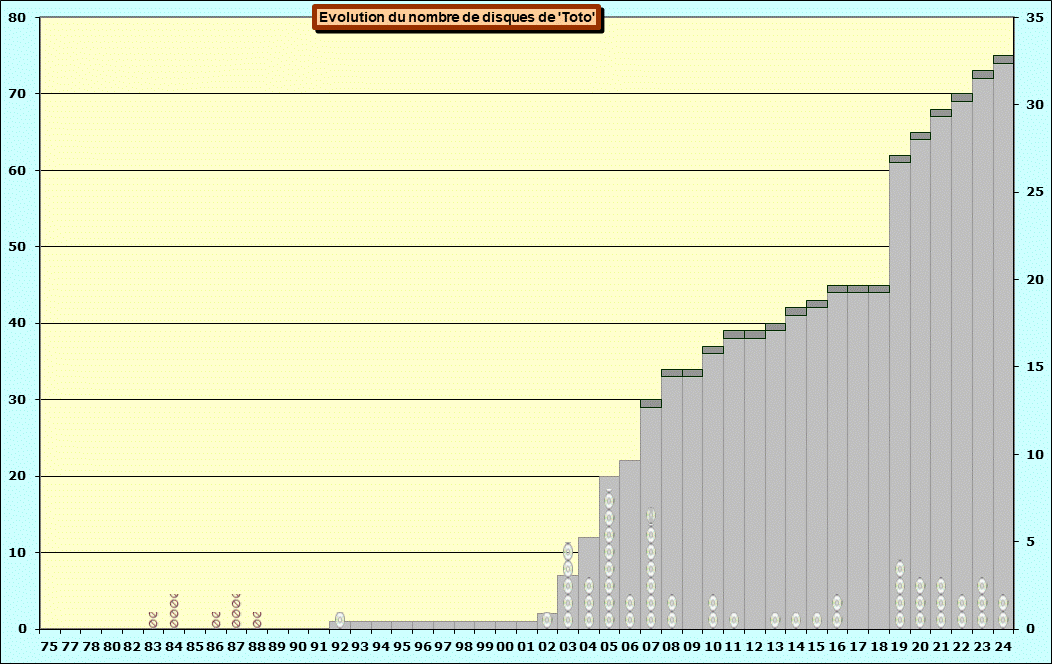Image resolution: width=1052 pixels, height=664 pixels.
Task: Click the left axis label 80
Action: pos(17,17)
